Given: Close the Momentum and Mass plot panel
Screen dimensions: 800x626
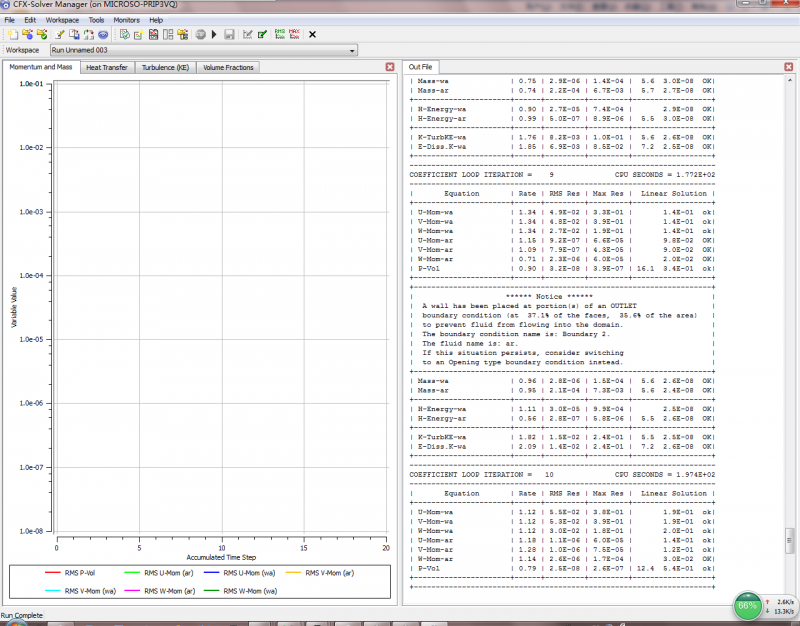Looking at the screenshot, I should coord(390,67).
